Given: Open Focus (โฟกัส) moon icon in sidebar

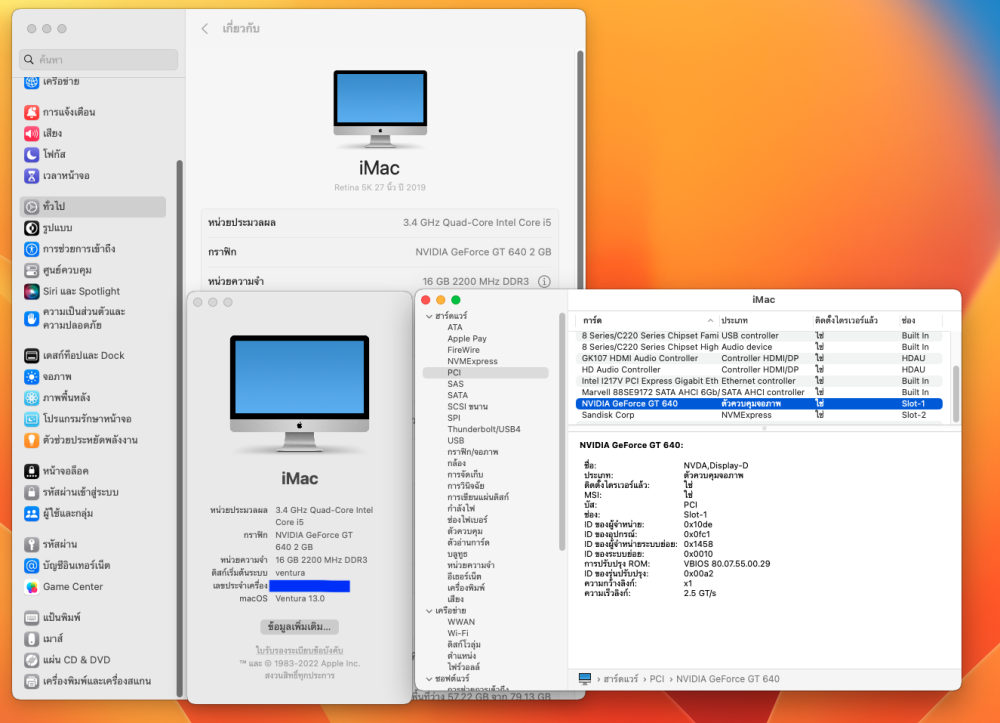Looking at the screenshot, I should coord(31,154).
